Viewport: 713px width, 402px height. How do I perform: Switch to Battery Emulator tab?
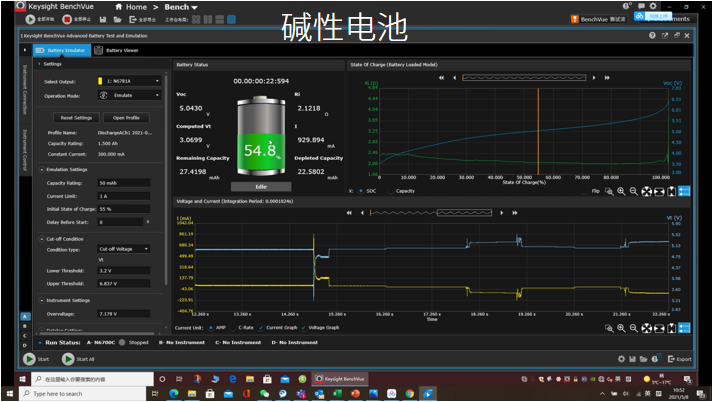click(61, 50)
